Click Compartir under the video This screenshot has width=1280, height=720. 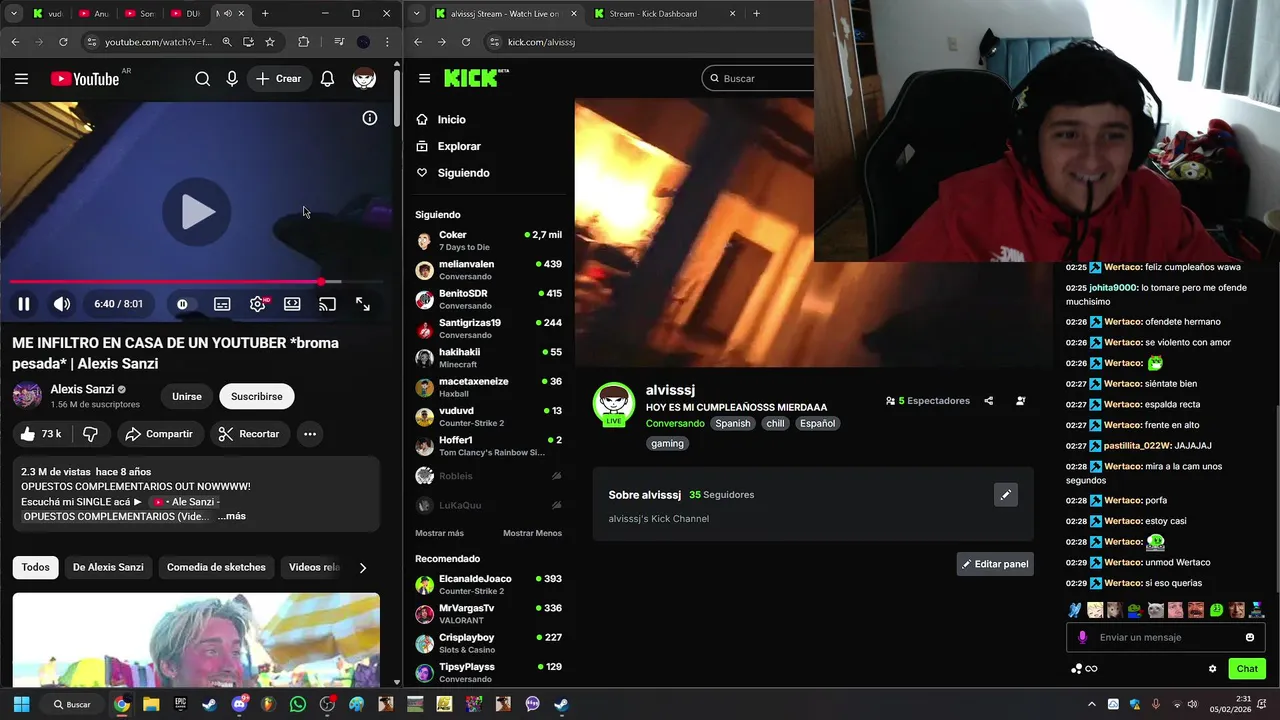click(159, 434)
